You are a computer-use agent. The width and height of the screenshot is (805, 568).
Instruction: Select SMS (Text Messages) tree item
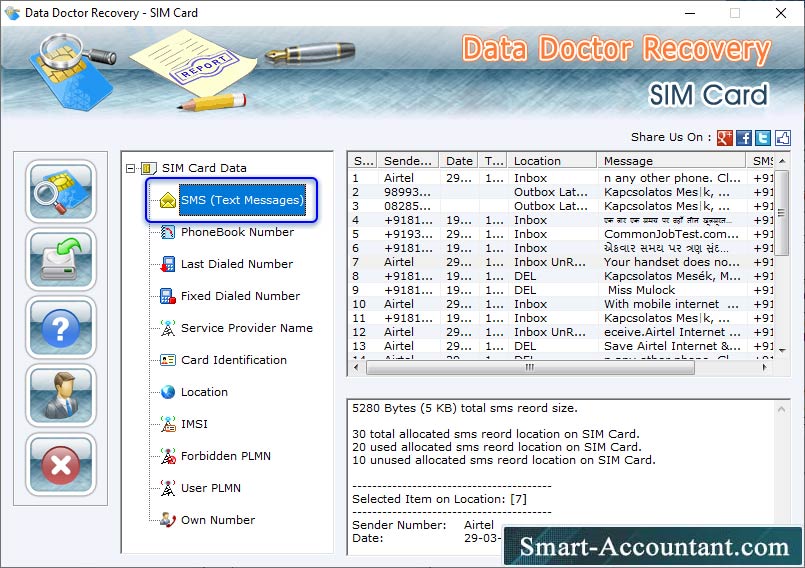[x=242, y=200]
